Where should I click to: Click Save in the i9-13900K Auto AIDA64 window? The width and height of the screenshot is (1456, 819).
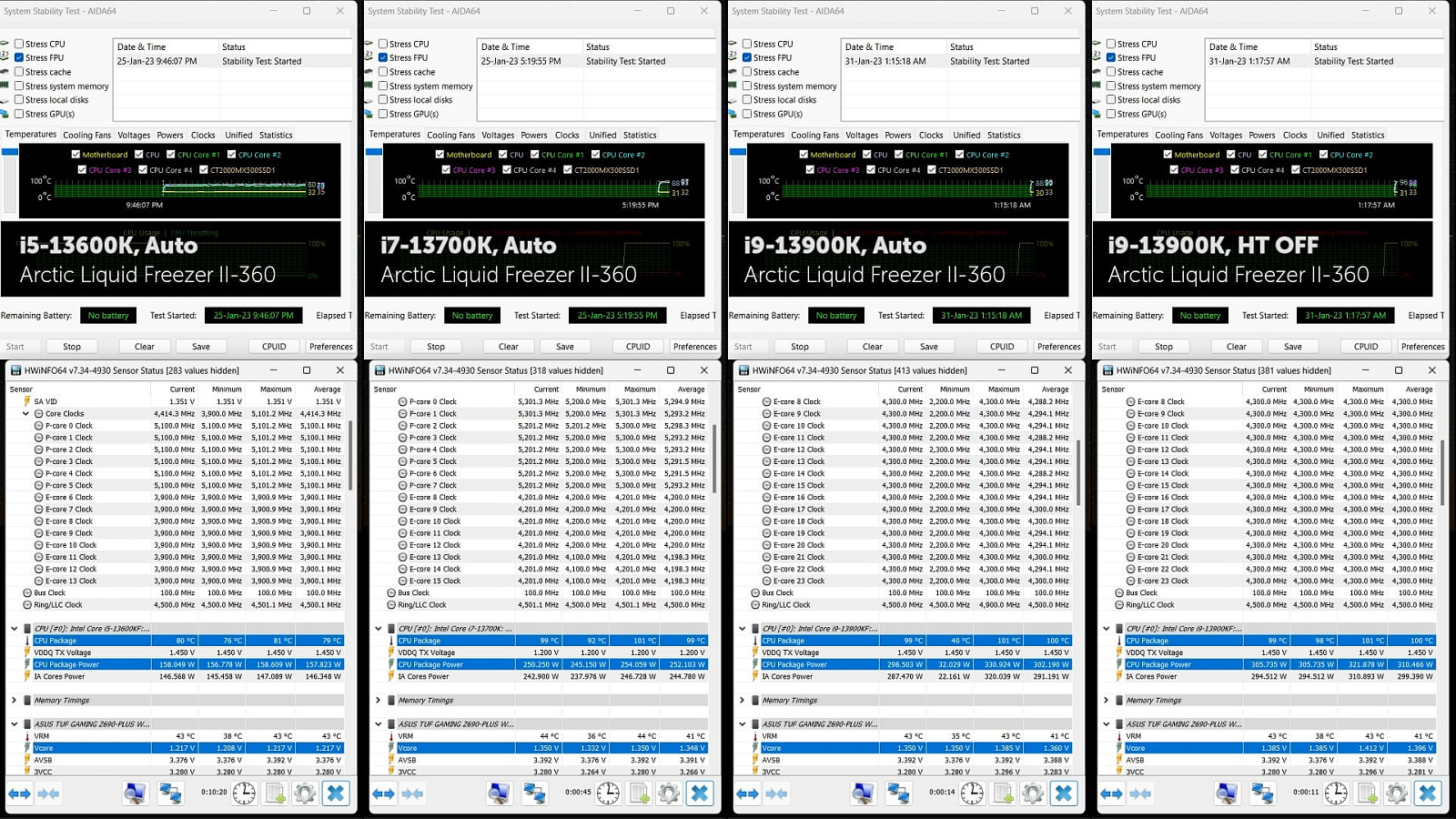929,347
